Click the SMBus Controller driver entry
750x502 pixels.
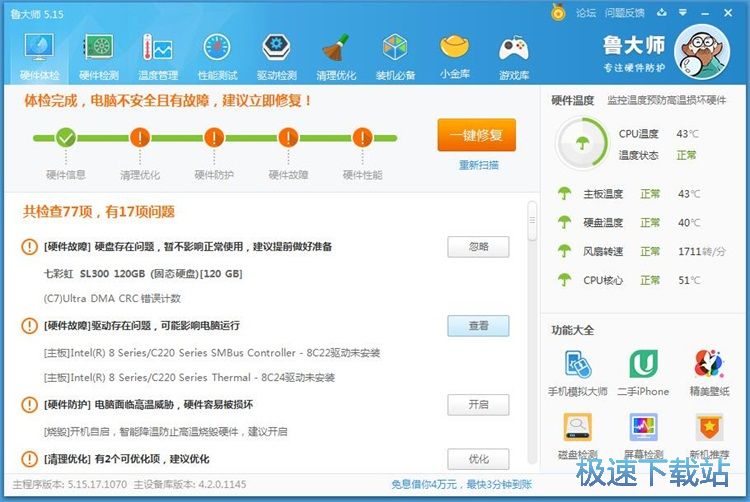tap(212, 353)
